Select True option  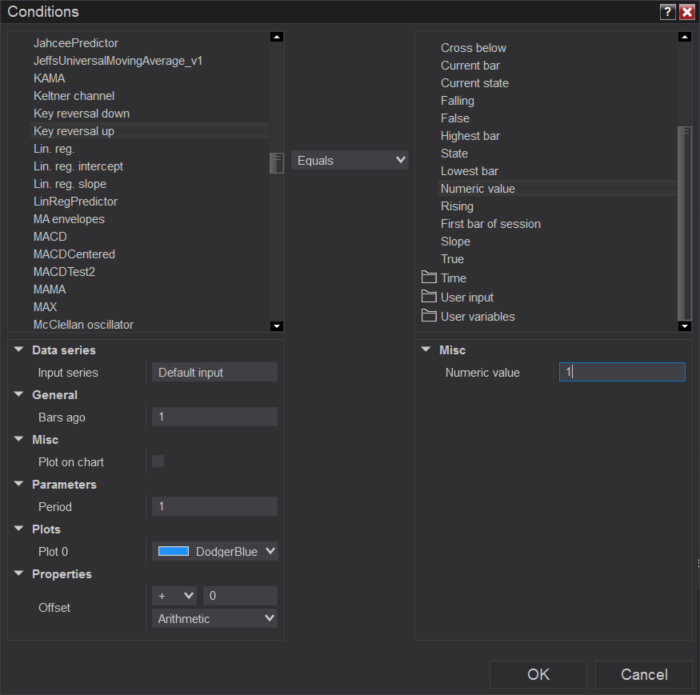(x=452, y=259)
